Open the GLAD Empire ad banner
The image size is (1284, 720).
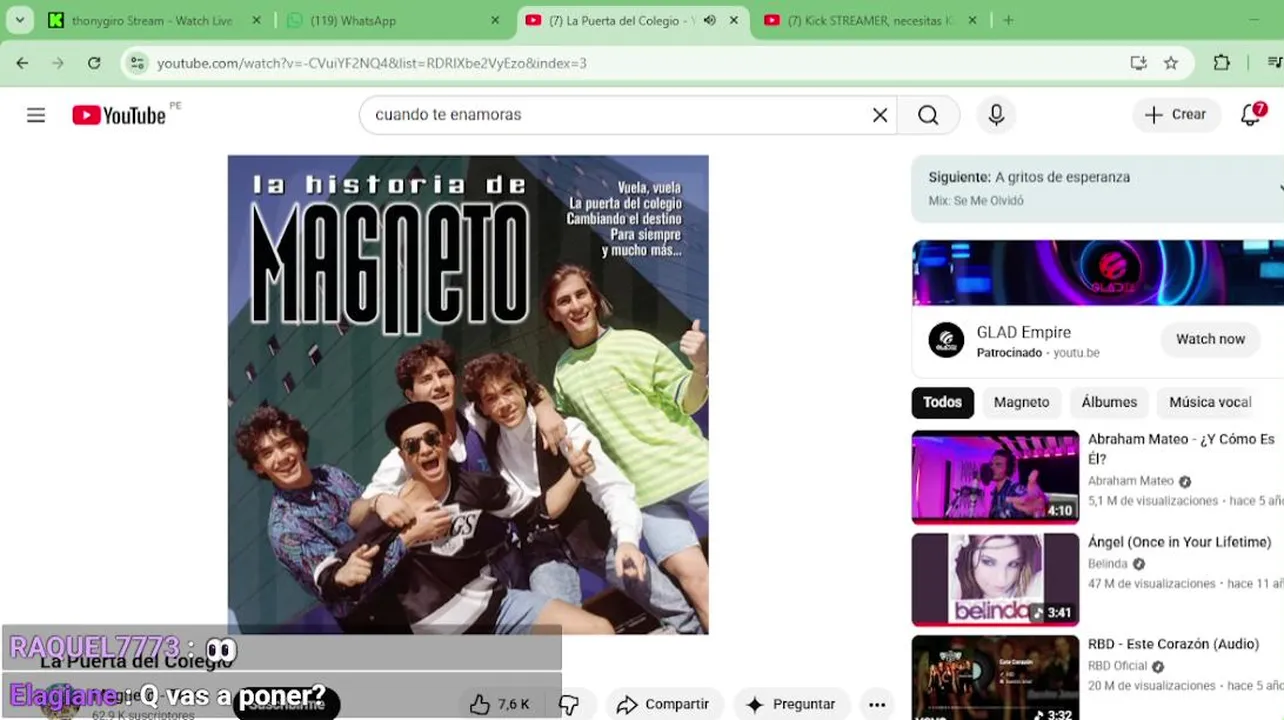1098,273
